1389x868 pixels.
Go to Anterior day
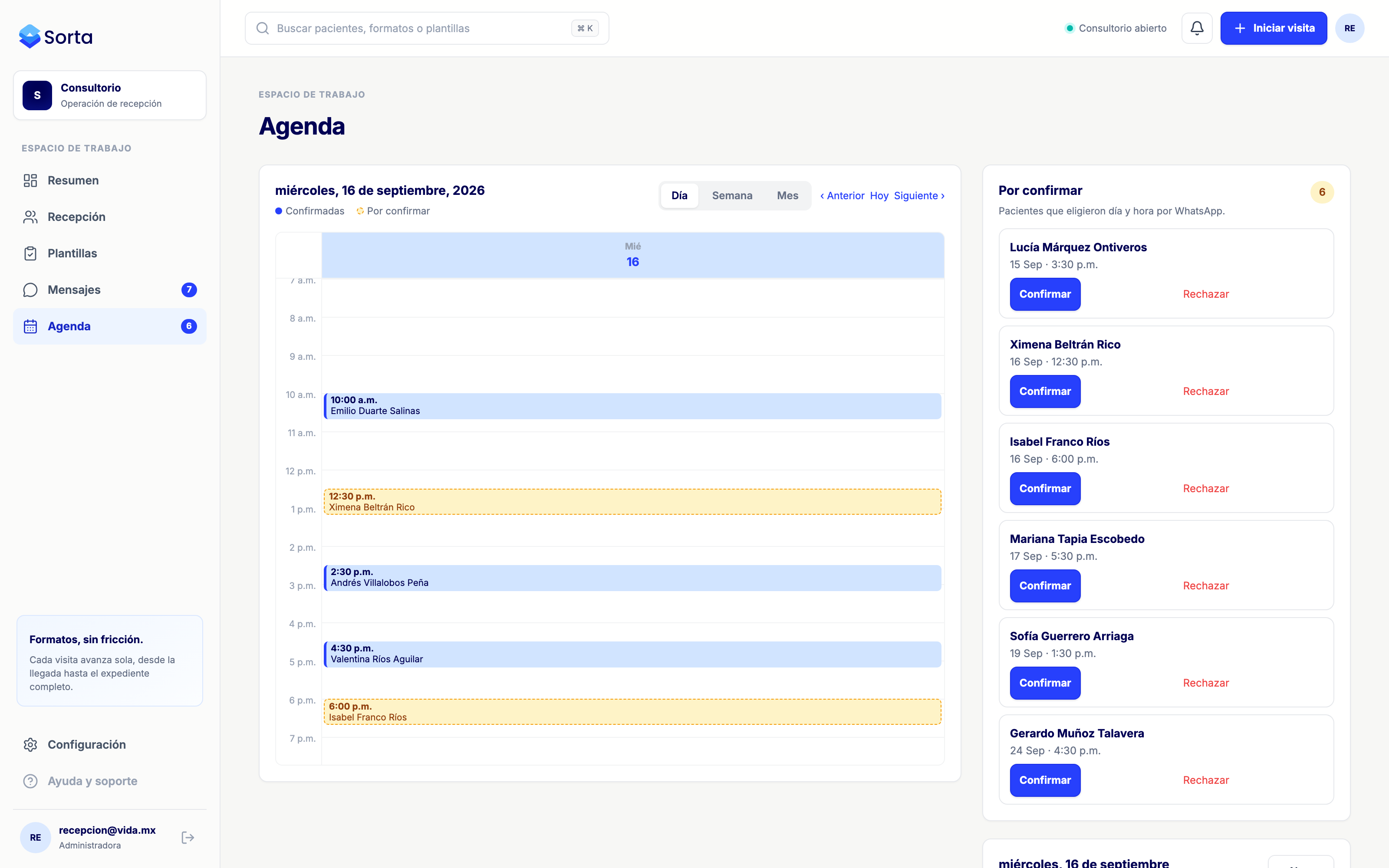point(842,196)
